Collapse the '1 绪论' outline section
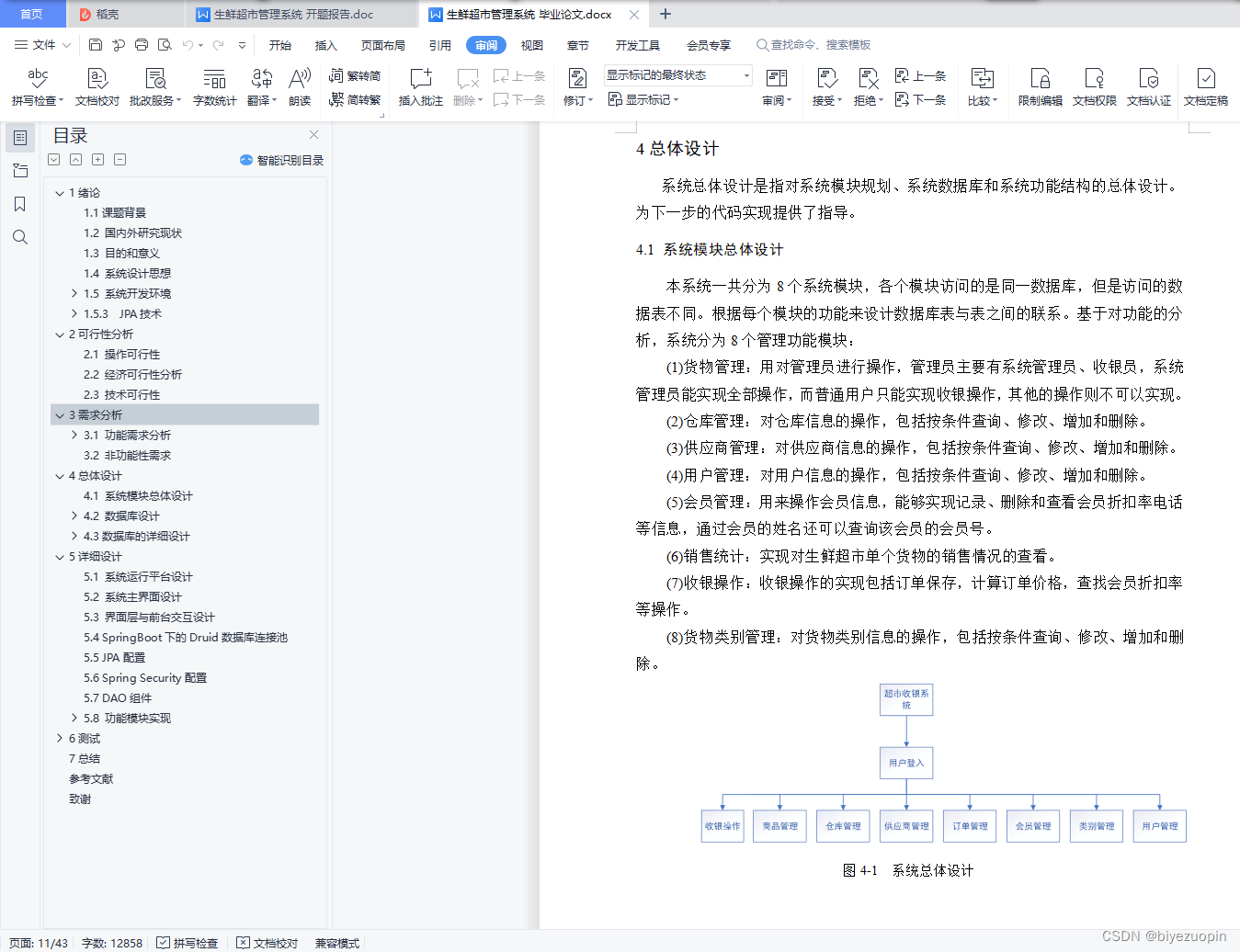This screenshot has width=1240, height=952. (60, 193)
